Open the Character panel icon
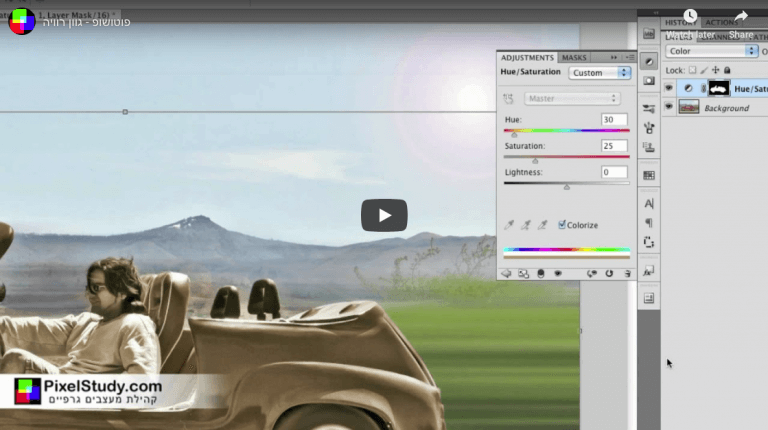The height and width of the screenshot is (430, 768). pyautogui.click(x=648, y=204)
